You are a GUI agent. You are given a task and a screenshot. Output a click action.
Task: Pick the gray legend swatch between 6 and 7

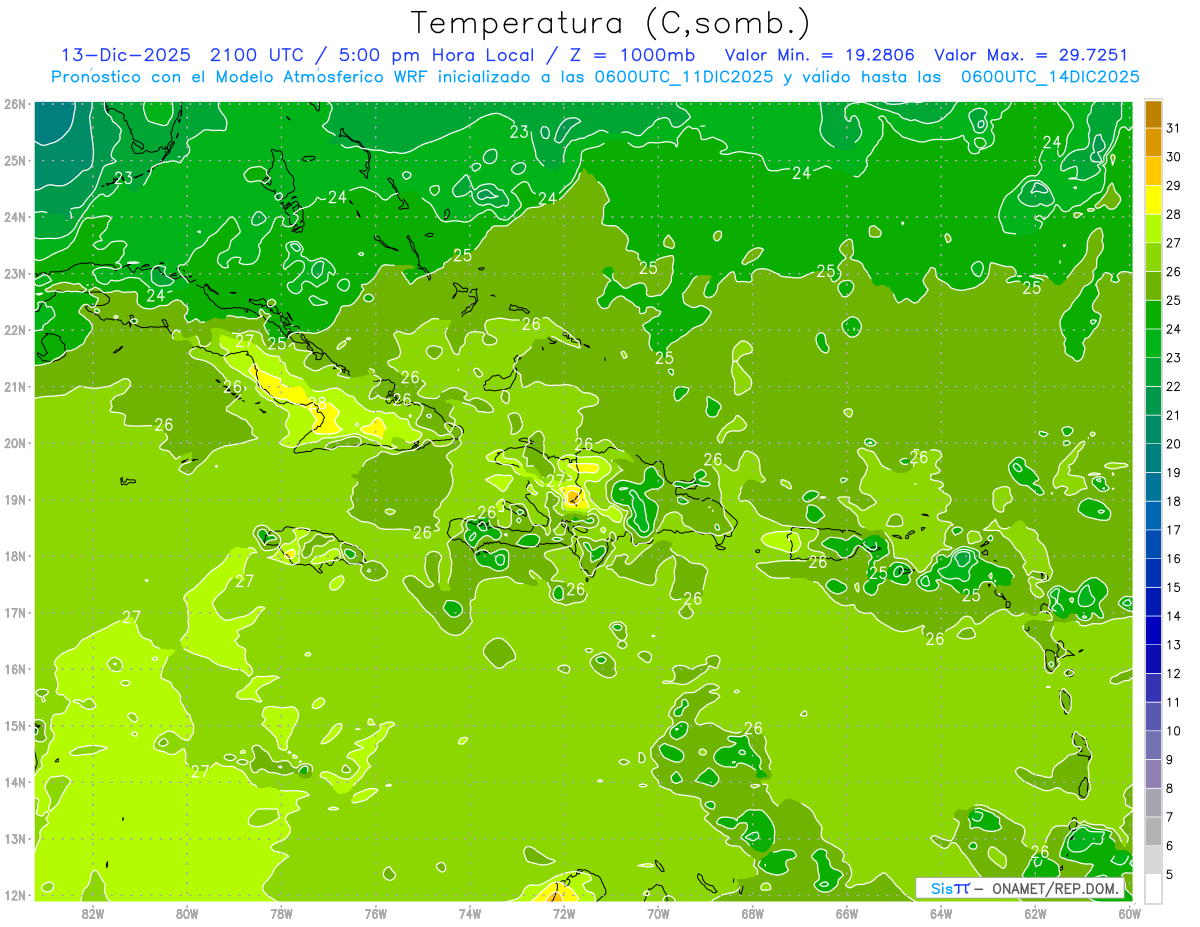click(x=1153, y=831)
